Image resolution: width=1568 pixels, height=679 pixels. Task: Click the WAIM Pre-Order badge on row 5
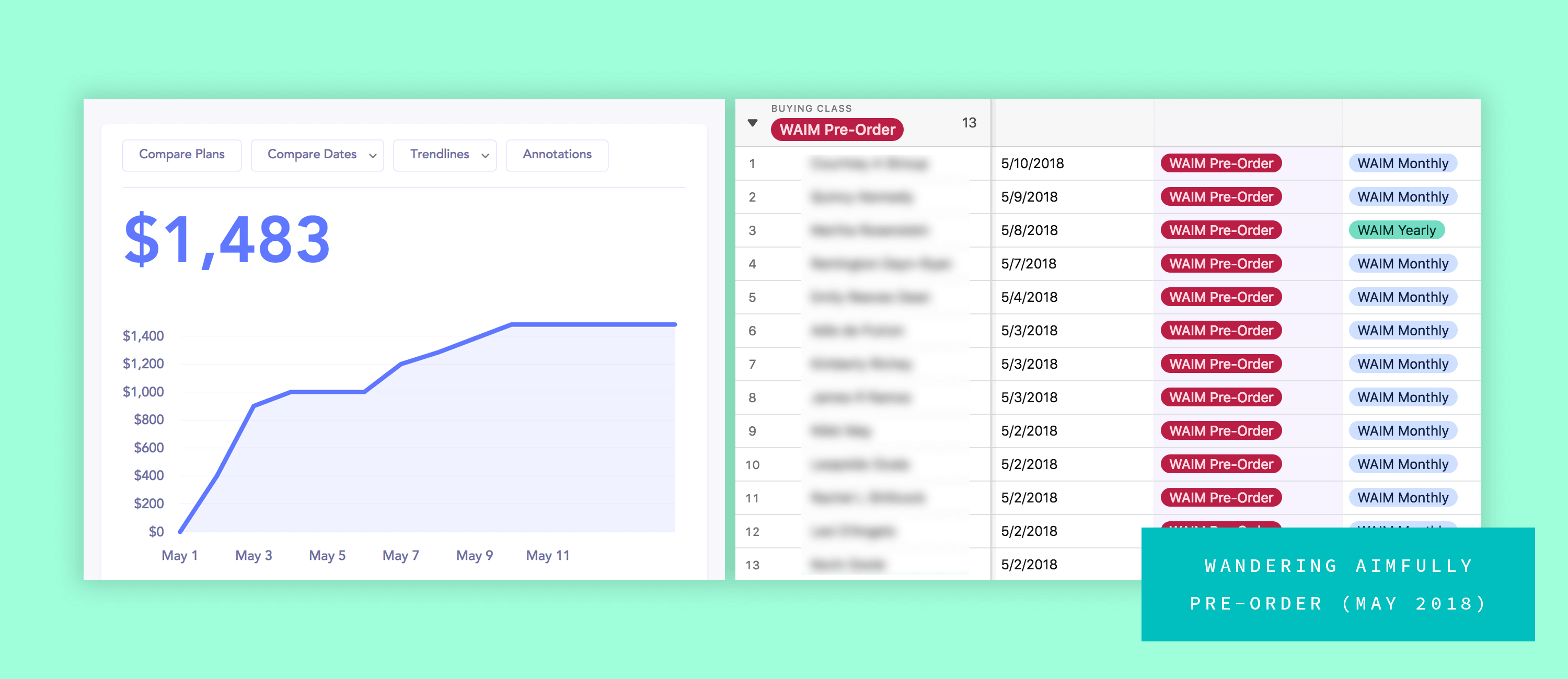[x=1220, y=297]
